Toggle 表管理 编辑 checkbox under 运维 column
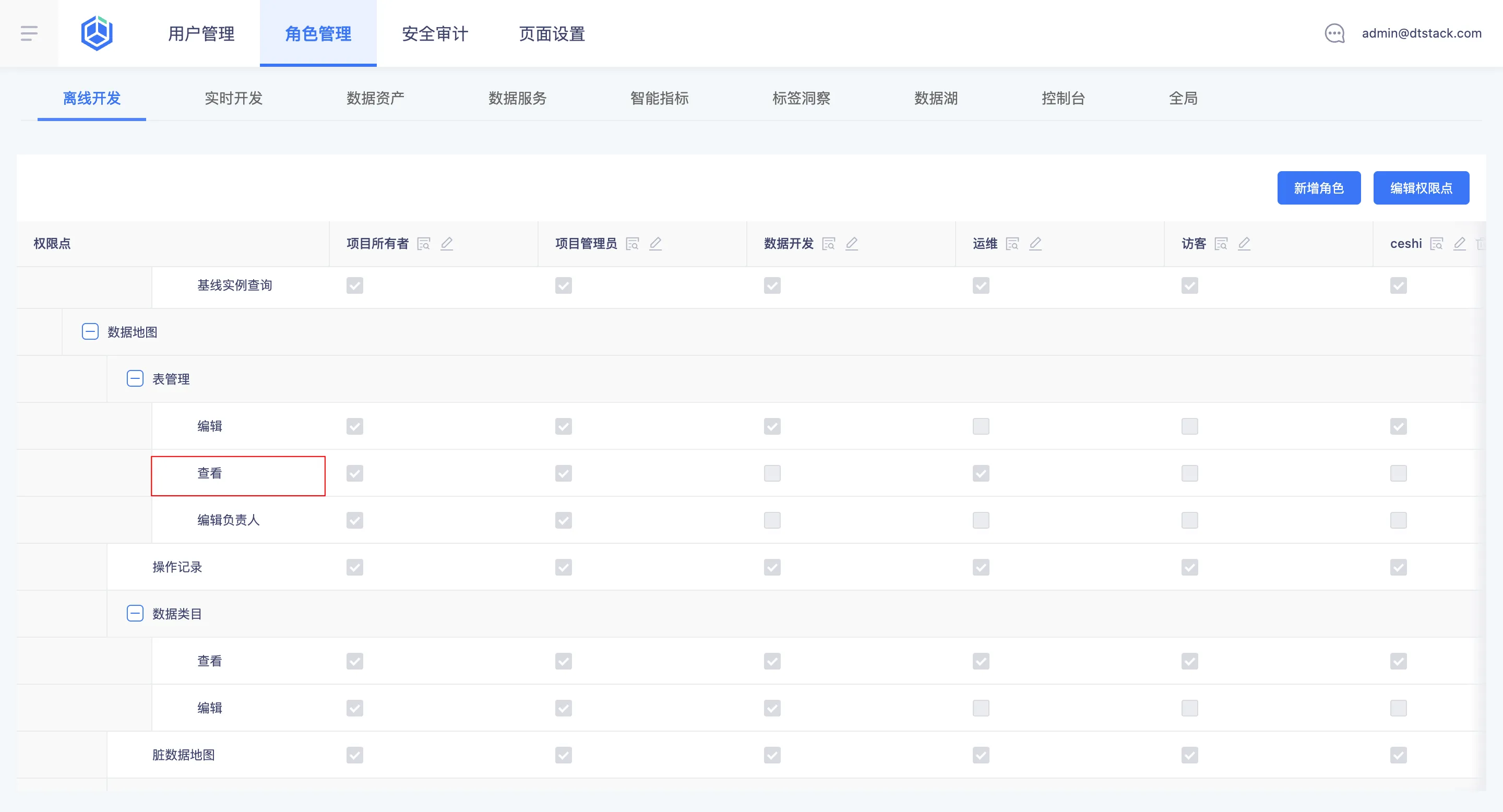 tap(981, 426)
